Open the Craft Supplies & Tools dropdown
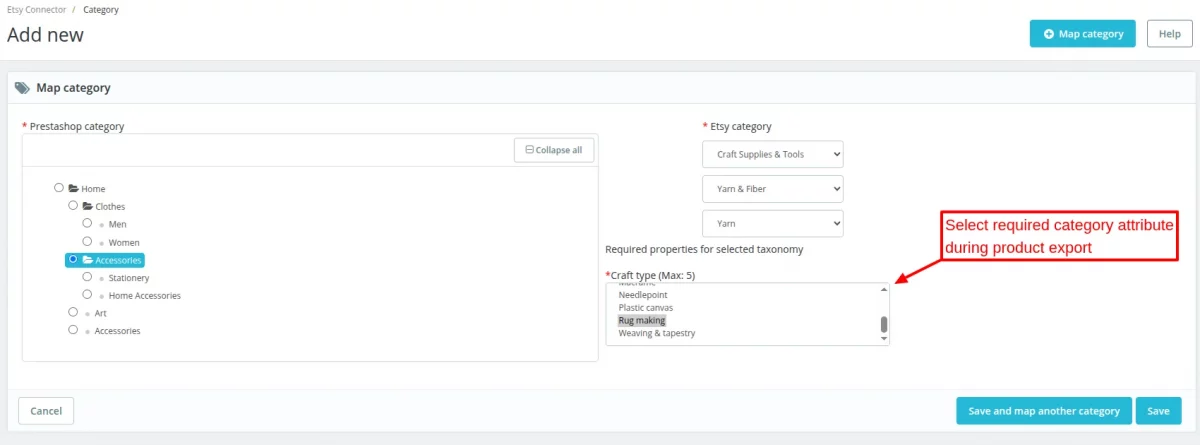Image resolution: width=1200 pixels, height=445 pixels. point(772,154)
